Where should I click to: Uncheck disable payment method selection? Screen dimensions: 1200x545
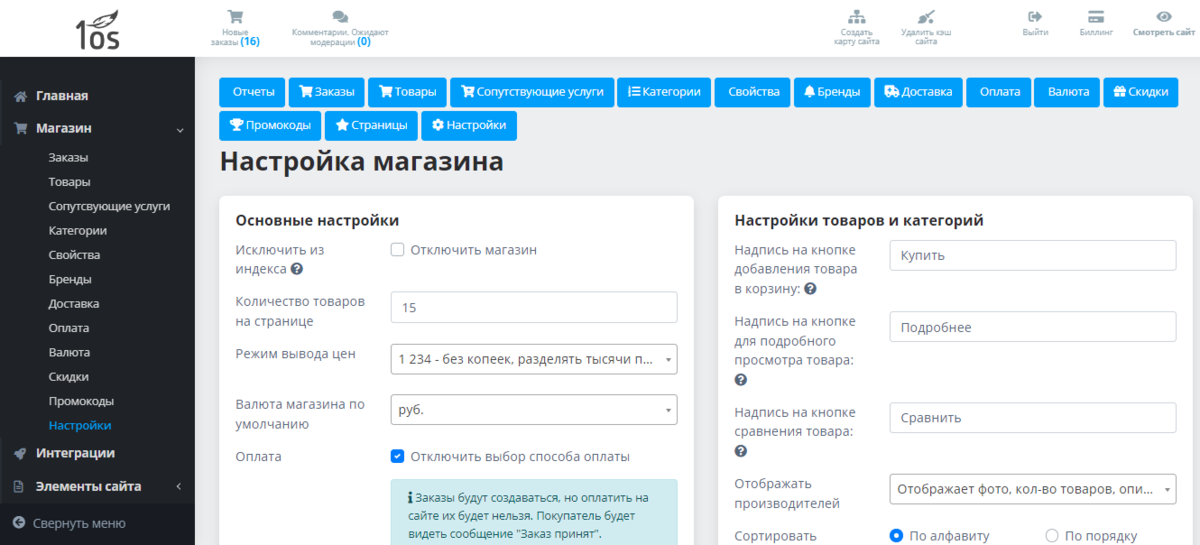coord(397,457)
